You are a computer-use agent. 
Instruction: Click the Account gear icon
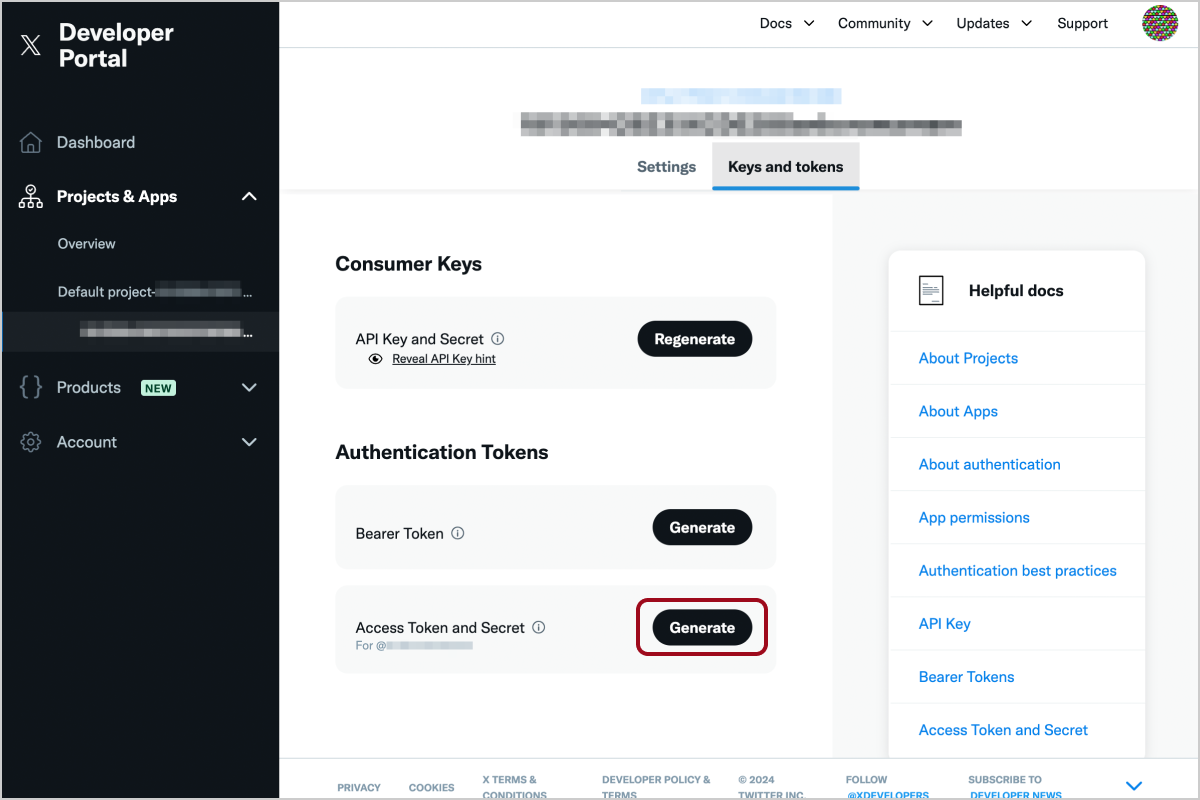[31, 442]
